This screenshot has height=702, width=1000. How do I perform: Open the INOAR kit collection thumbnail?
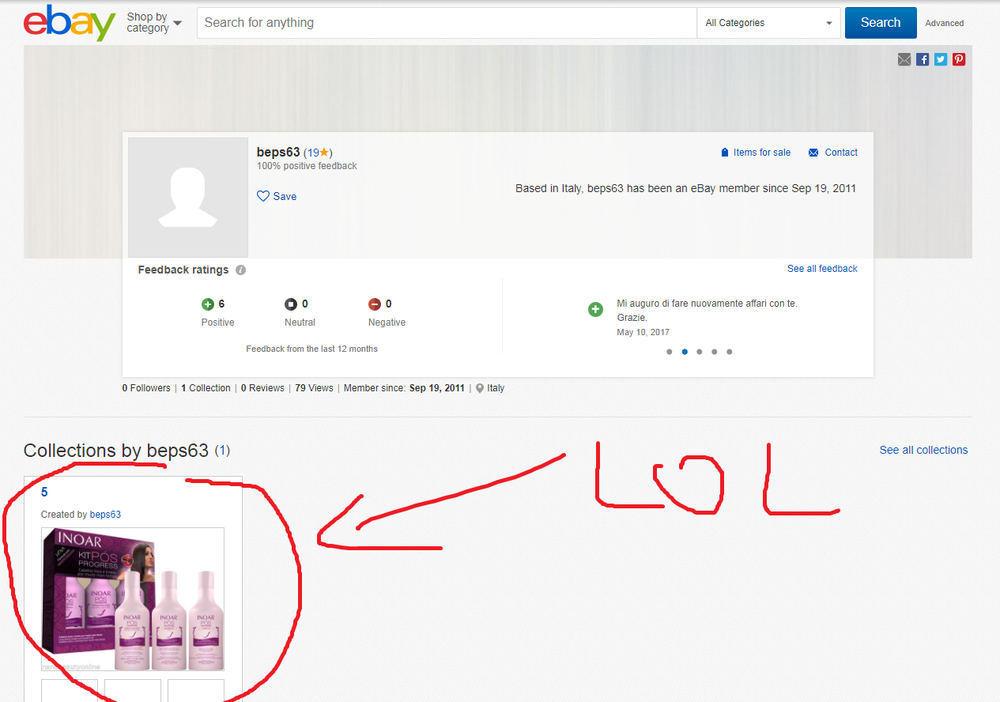[132, 599]
